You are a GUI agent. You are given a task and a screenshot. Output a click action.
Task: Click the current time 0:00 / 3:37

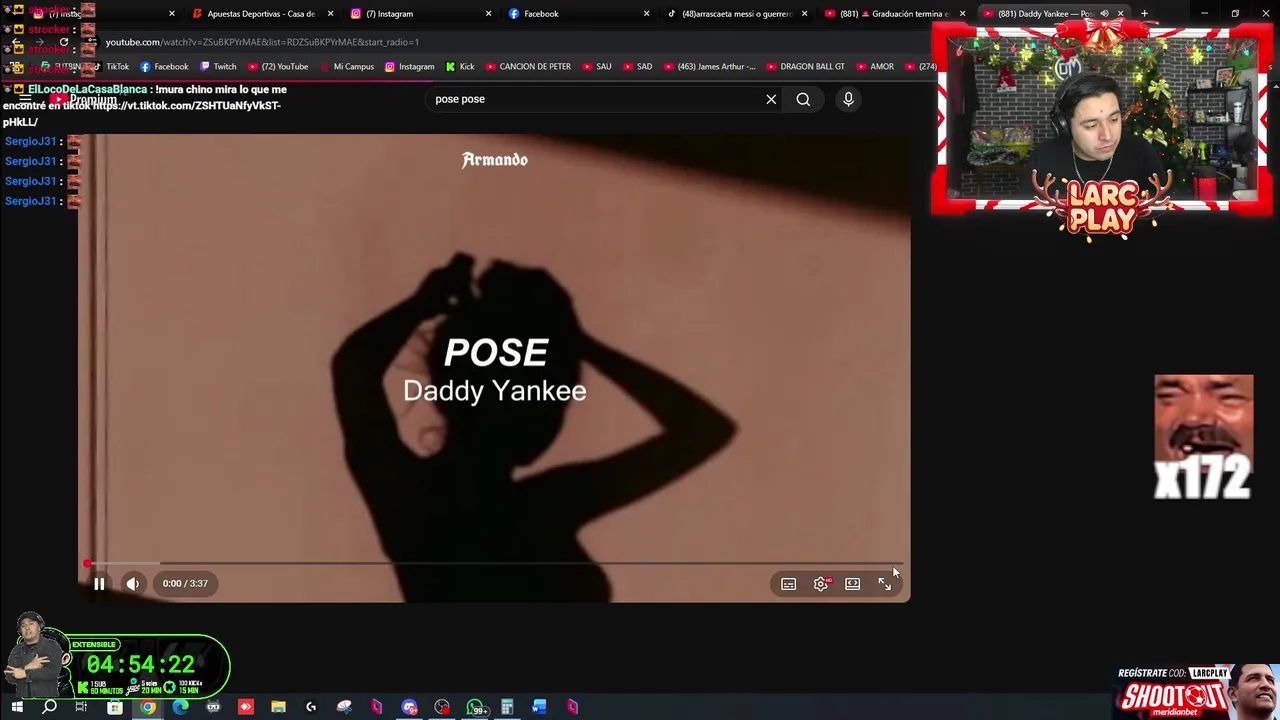coord(185,584)
